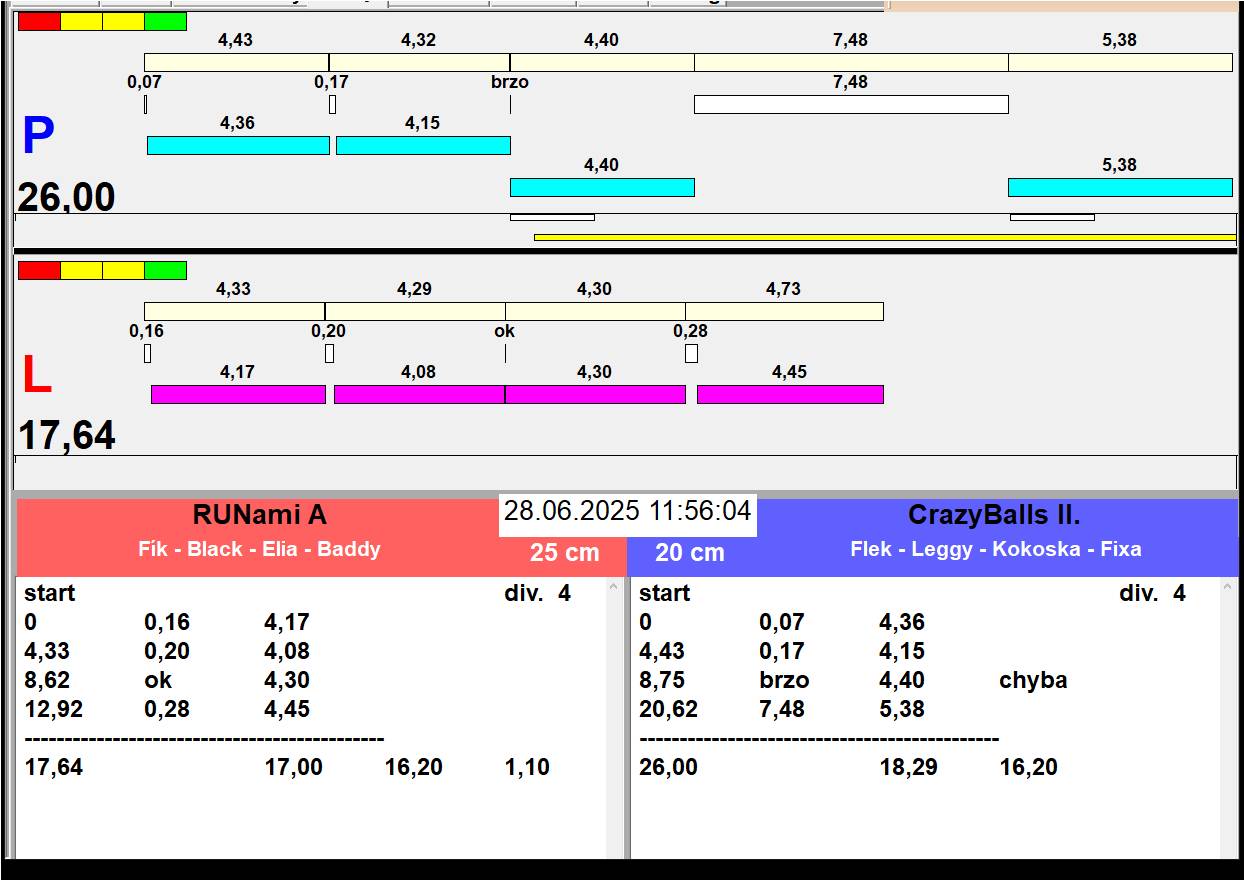Select the magenta 4,17 bar in lane L

[238, 394]
